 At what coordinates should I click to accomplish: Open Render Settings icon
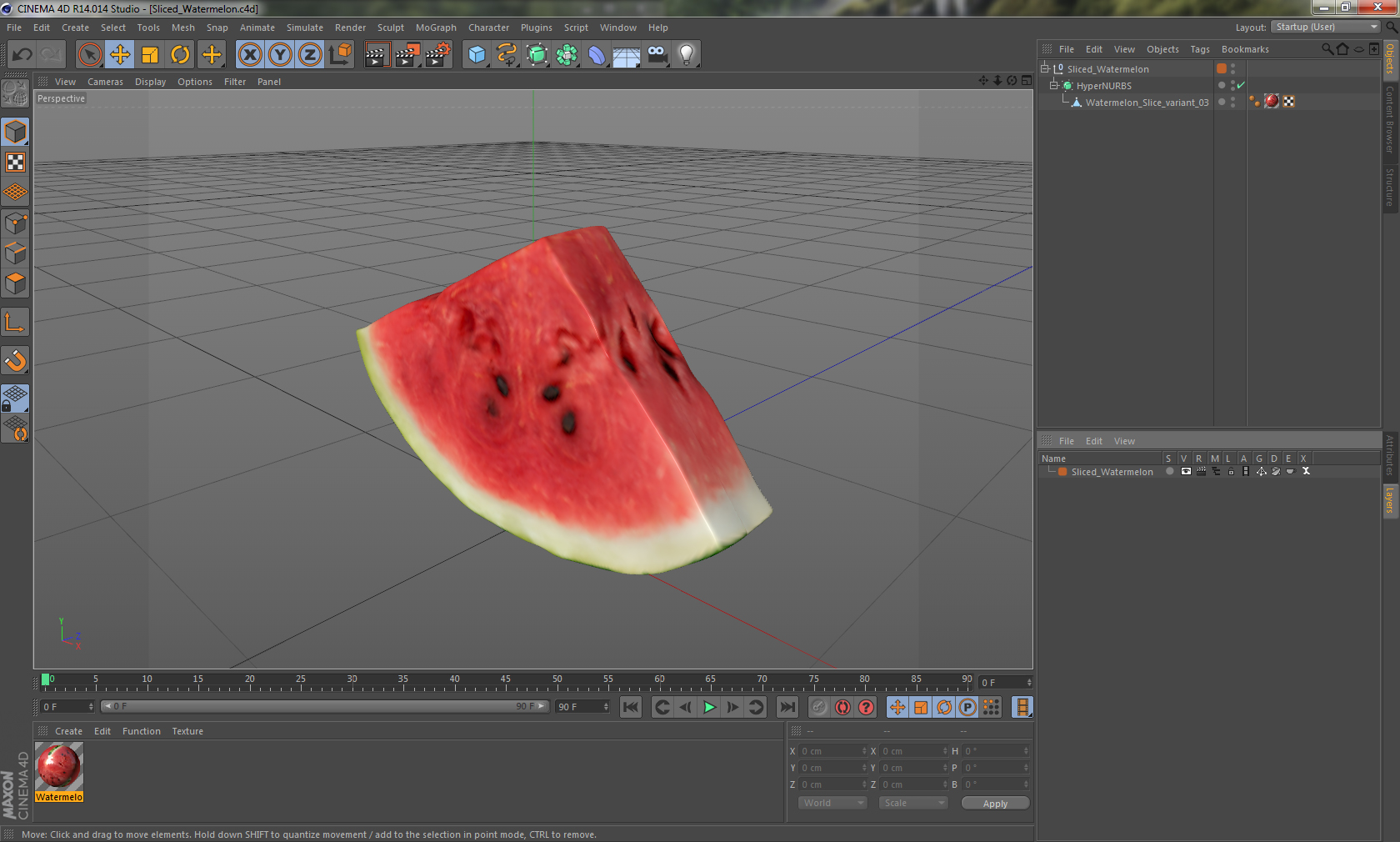pyautogui.click(x=437, y=55)
